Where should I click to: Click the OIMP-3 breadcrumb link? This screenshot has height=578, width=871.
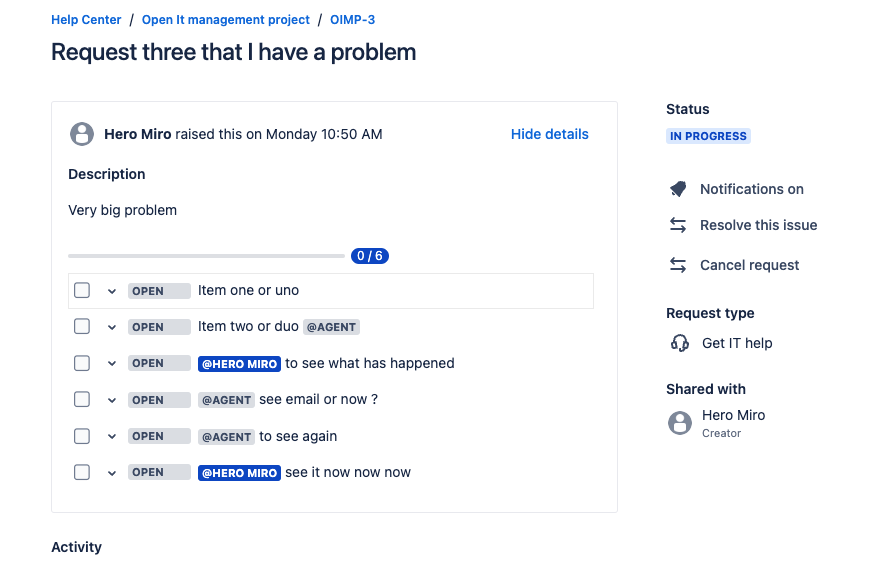pyautogui.click(x=352, y=20)
